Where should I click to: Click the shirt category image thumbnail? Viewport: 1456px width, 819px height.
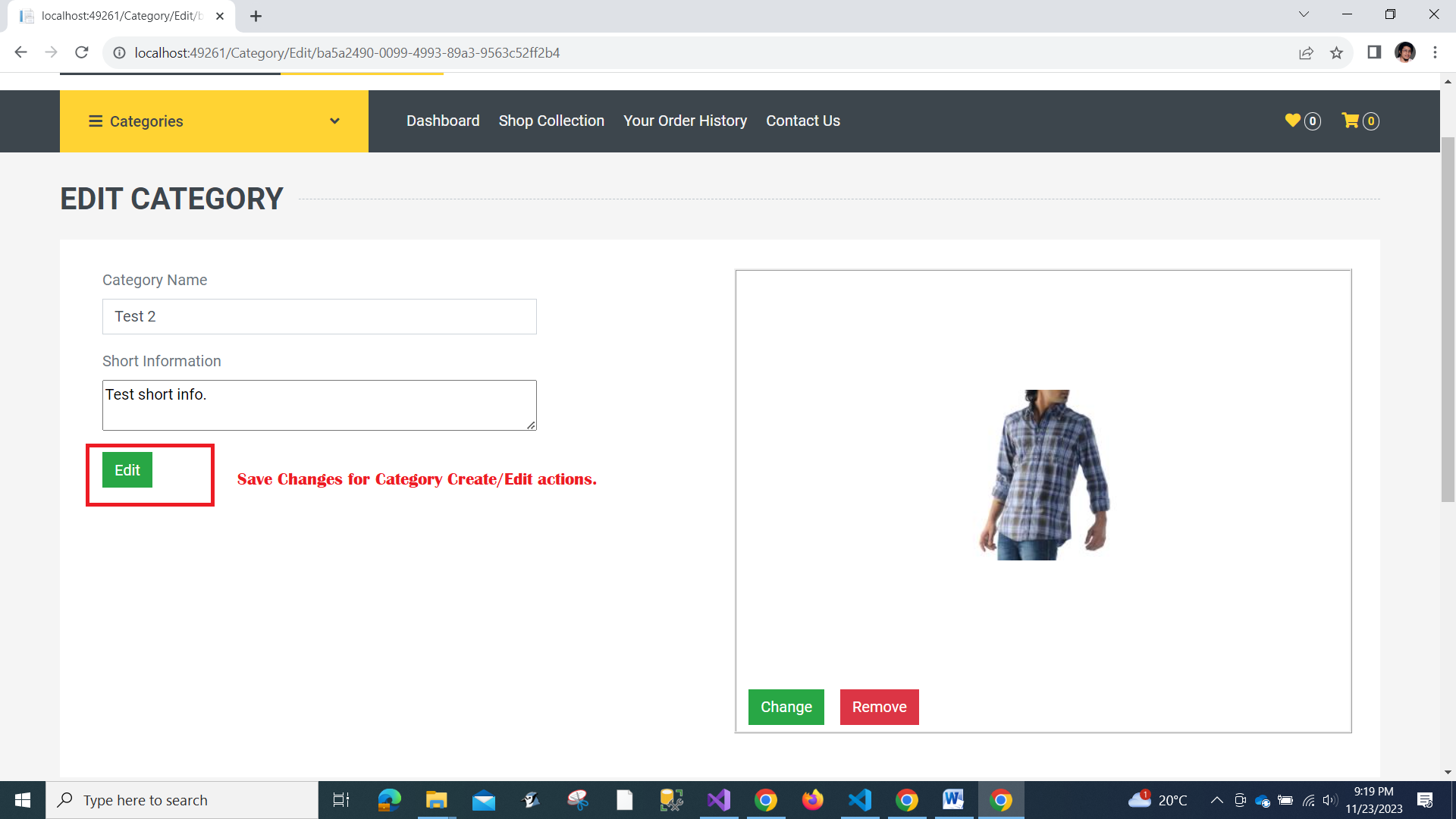pos(1044,475)
